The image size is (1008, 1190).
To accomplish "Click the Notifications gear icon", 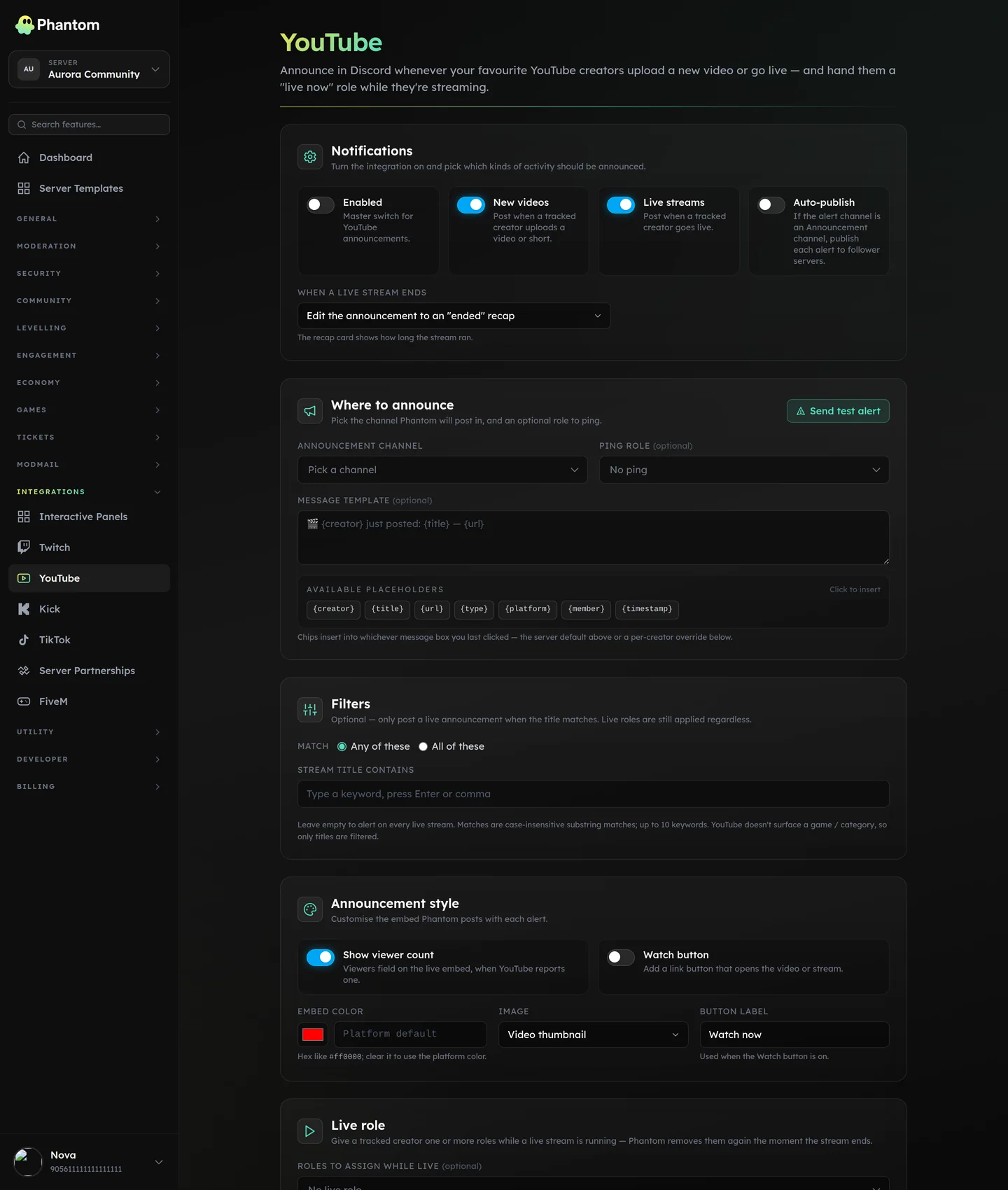I will coord(310,157).
